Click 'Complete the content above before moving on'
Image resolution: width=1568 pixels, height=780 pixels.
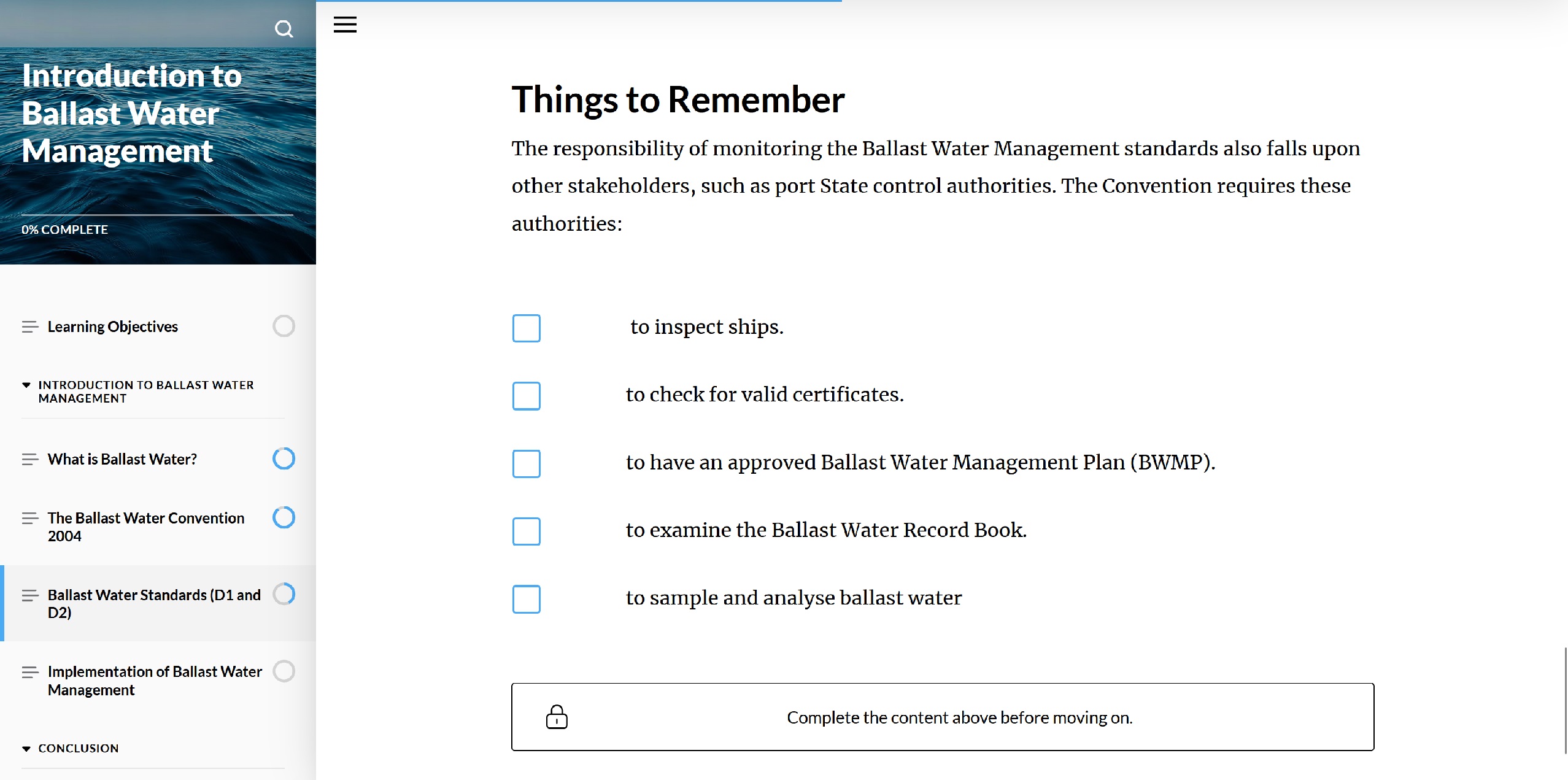(x=959, y=717)
